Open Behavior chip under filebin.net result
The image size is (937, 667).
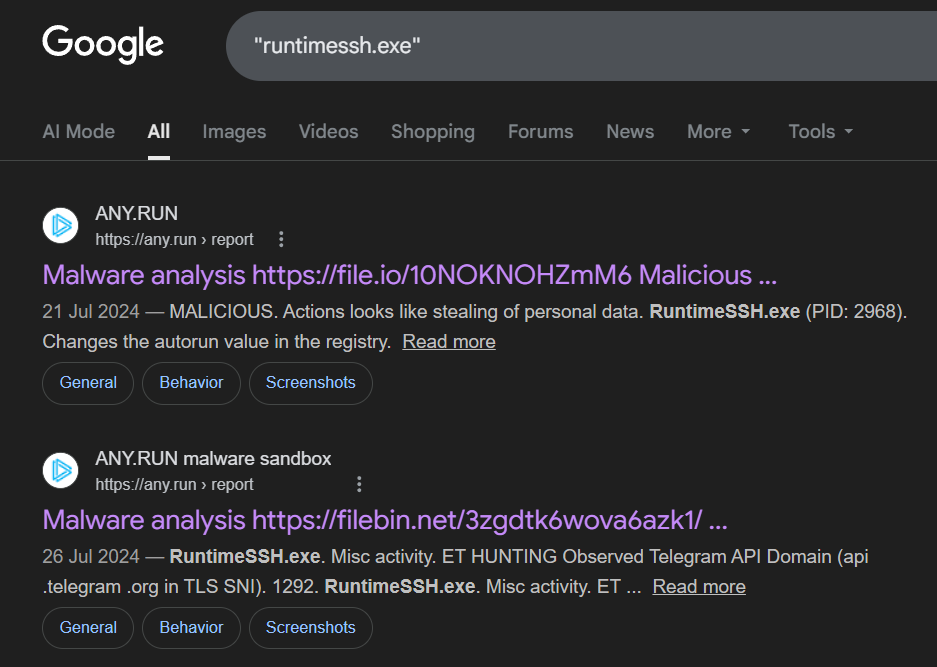coord(191,628)
